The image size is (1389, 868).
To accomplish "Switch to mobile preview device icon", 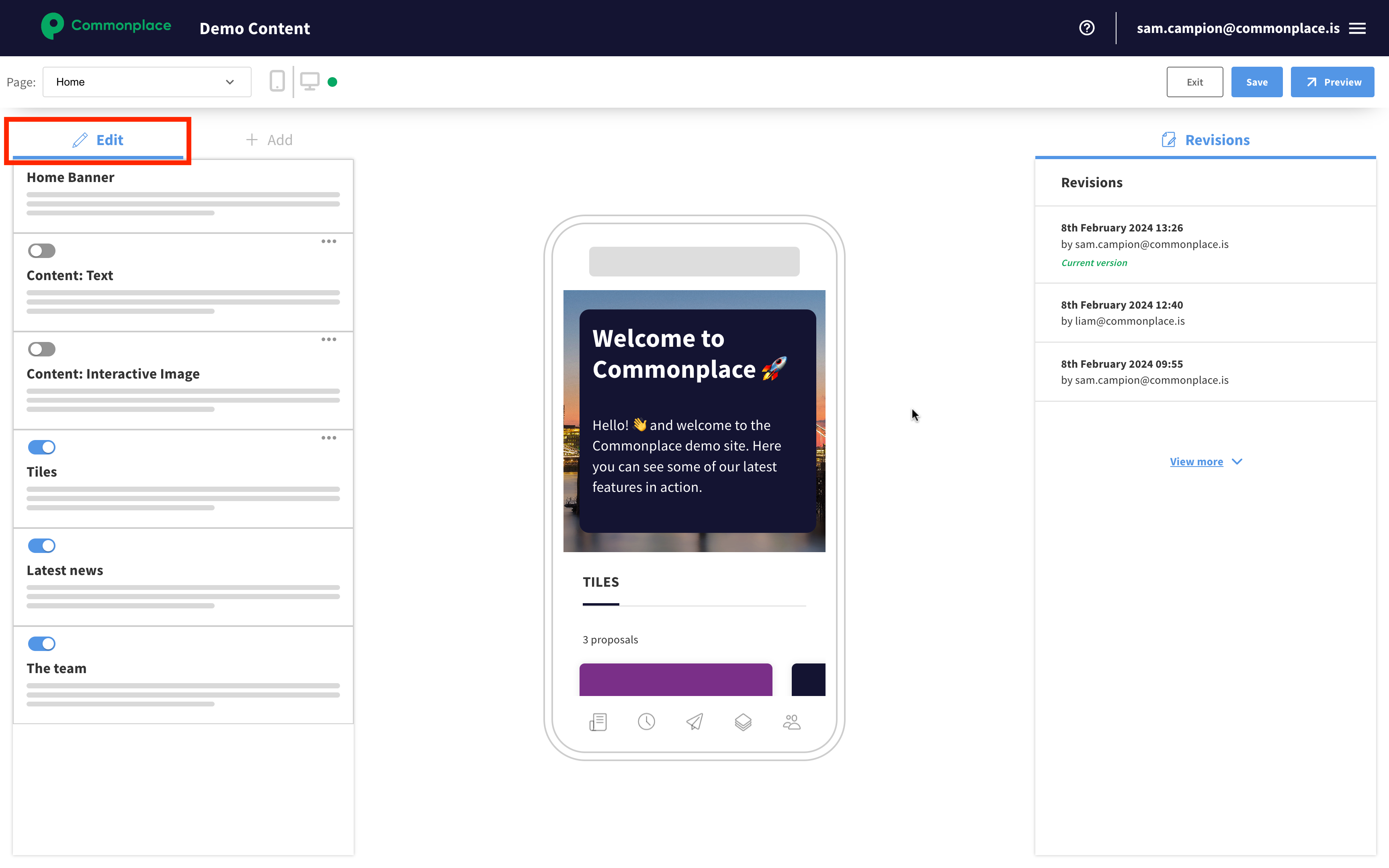I will (277, 82).
